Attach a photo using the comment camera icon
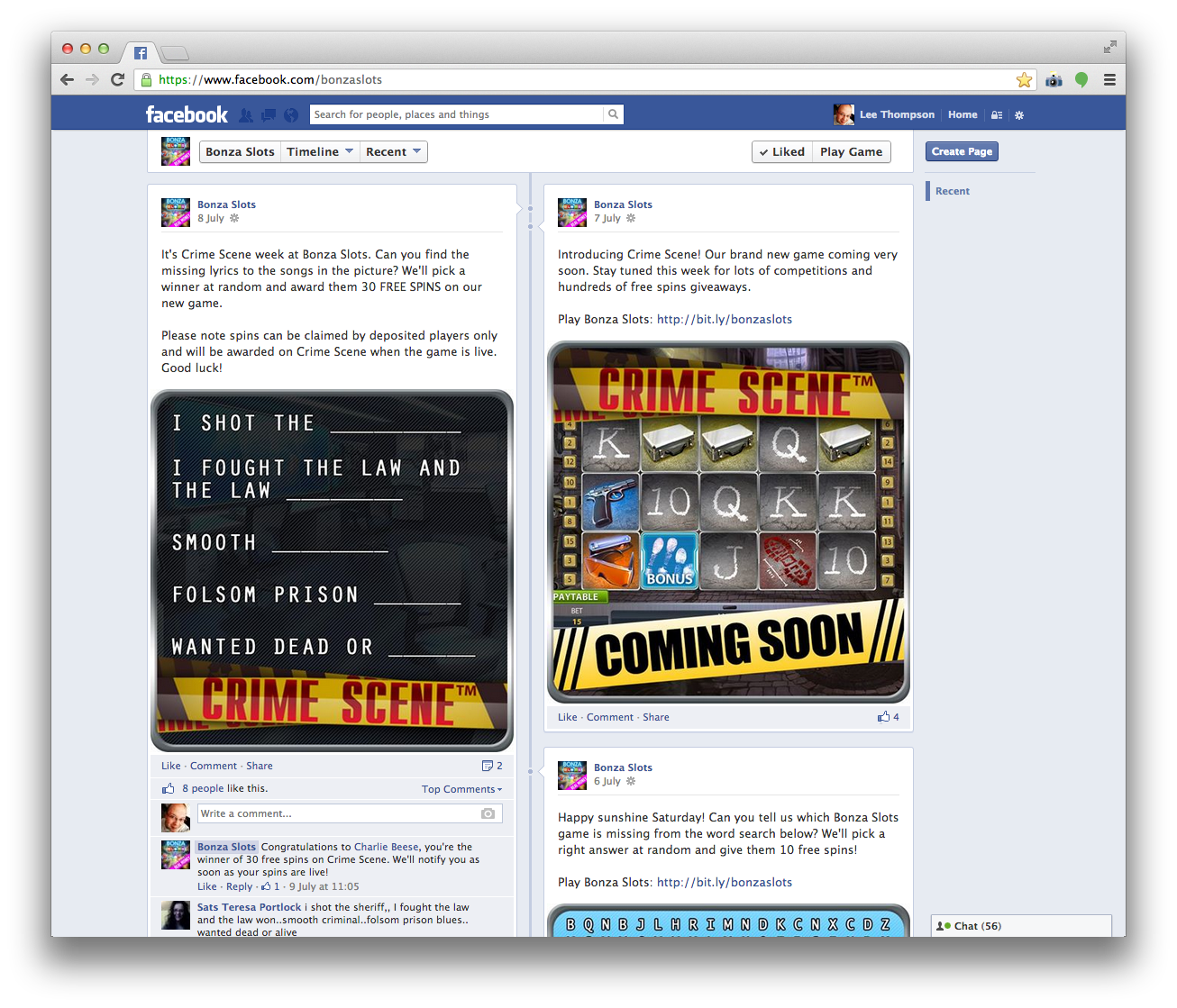Image resolution: width=1177 pixels, height=1008 pixels. tap(488, 813)
